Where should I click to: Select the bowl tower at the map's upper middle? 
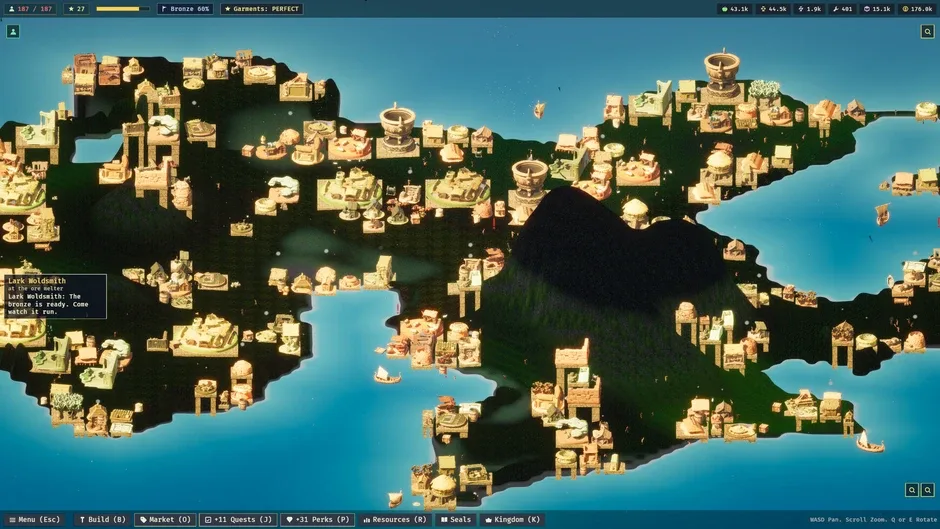click(396, 130)
